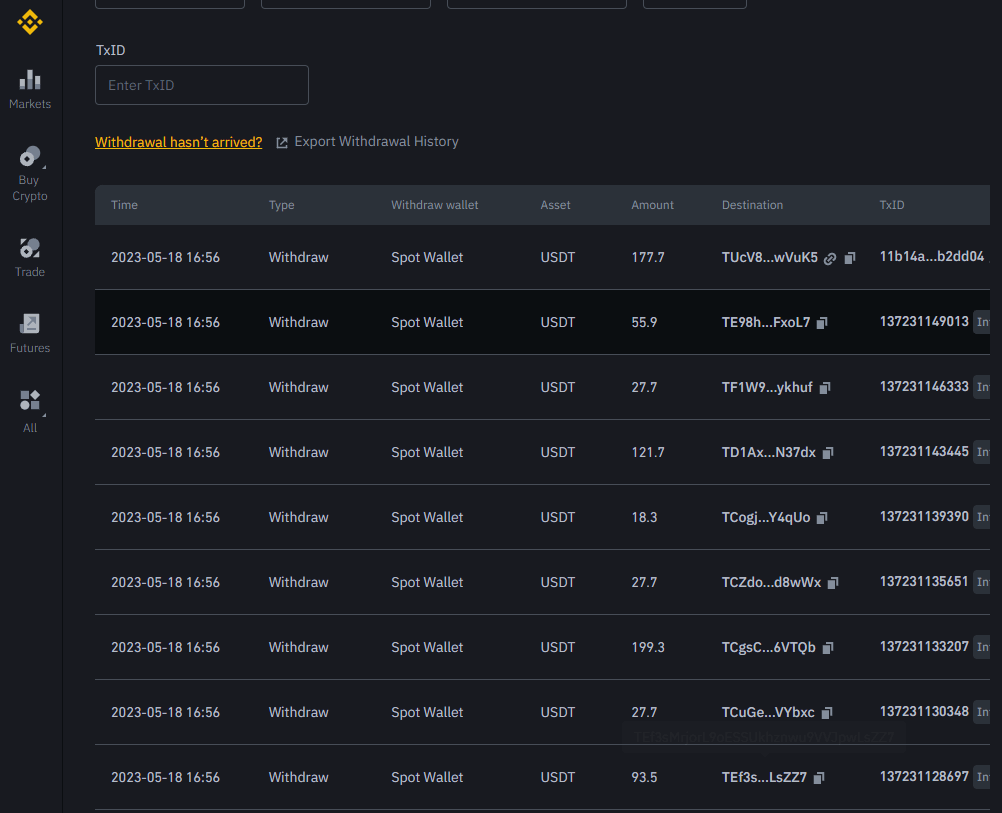The height and width of the screenshot is (813, 1002).
Task: Copy destination address TCZdo...d8wWx
Action: 833,583
